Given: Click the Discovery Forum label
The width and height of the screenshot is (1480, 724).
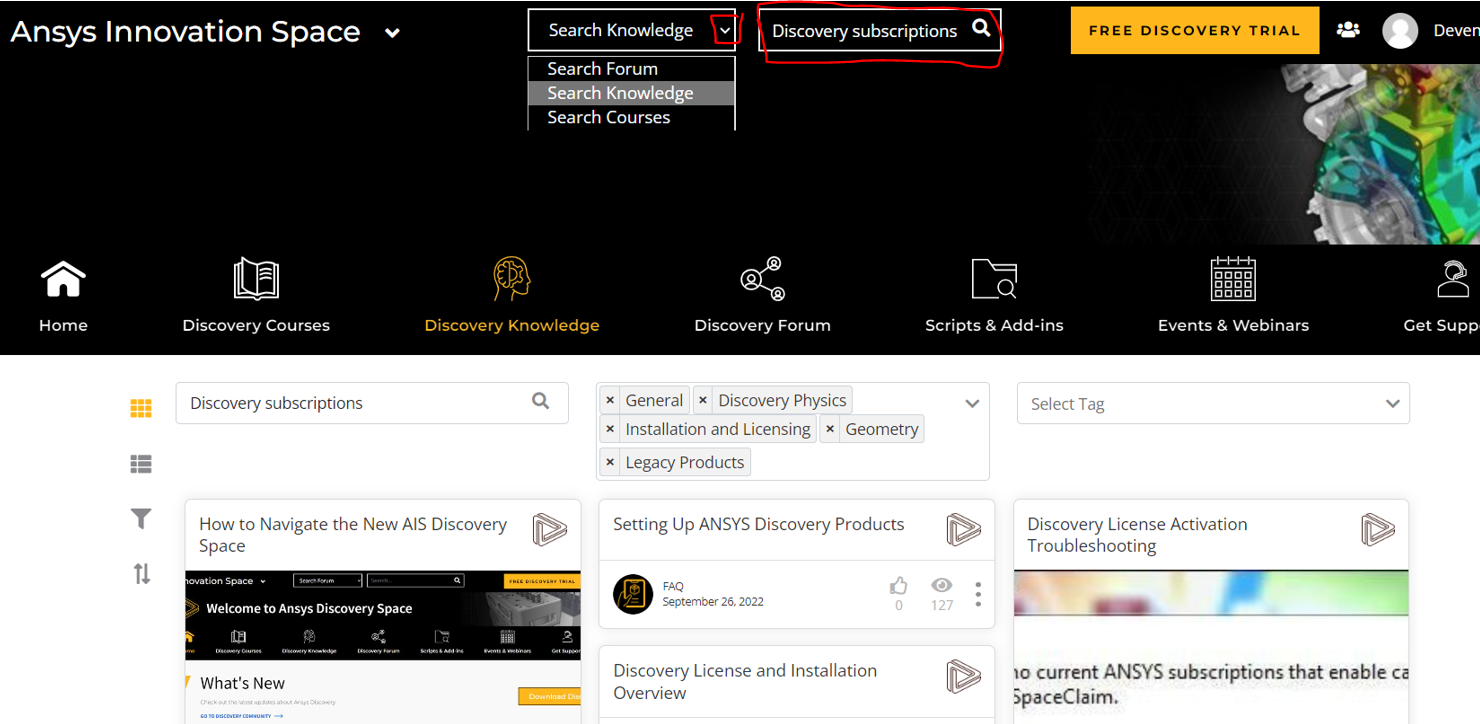Looking at the screenshot, I should (x=762, y=325).
